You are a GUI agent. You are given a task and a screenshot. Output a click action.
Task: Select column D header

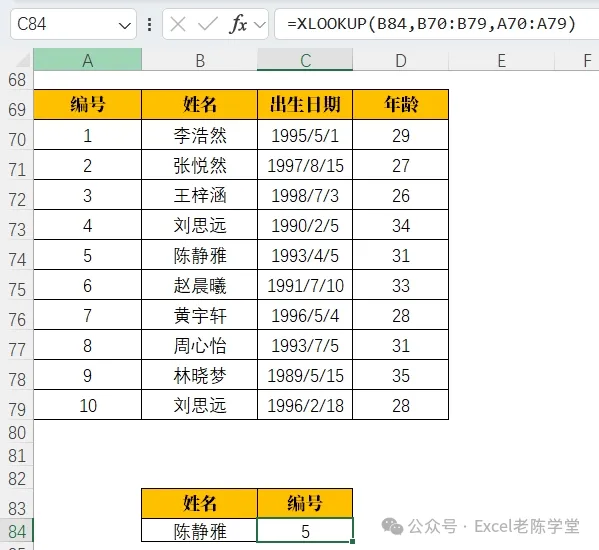click(400, 60)
